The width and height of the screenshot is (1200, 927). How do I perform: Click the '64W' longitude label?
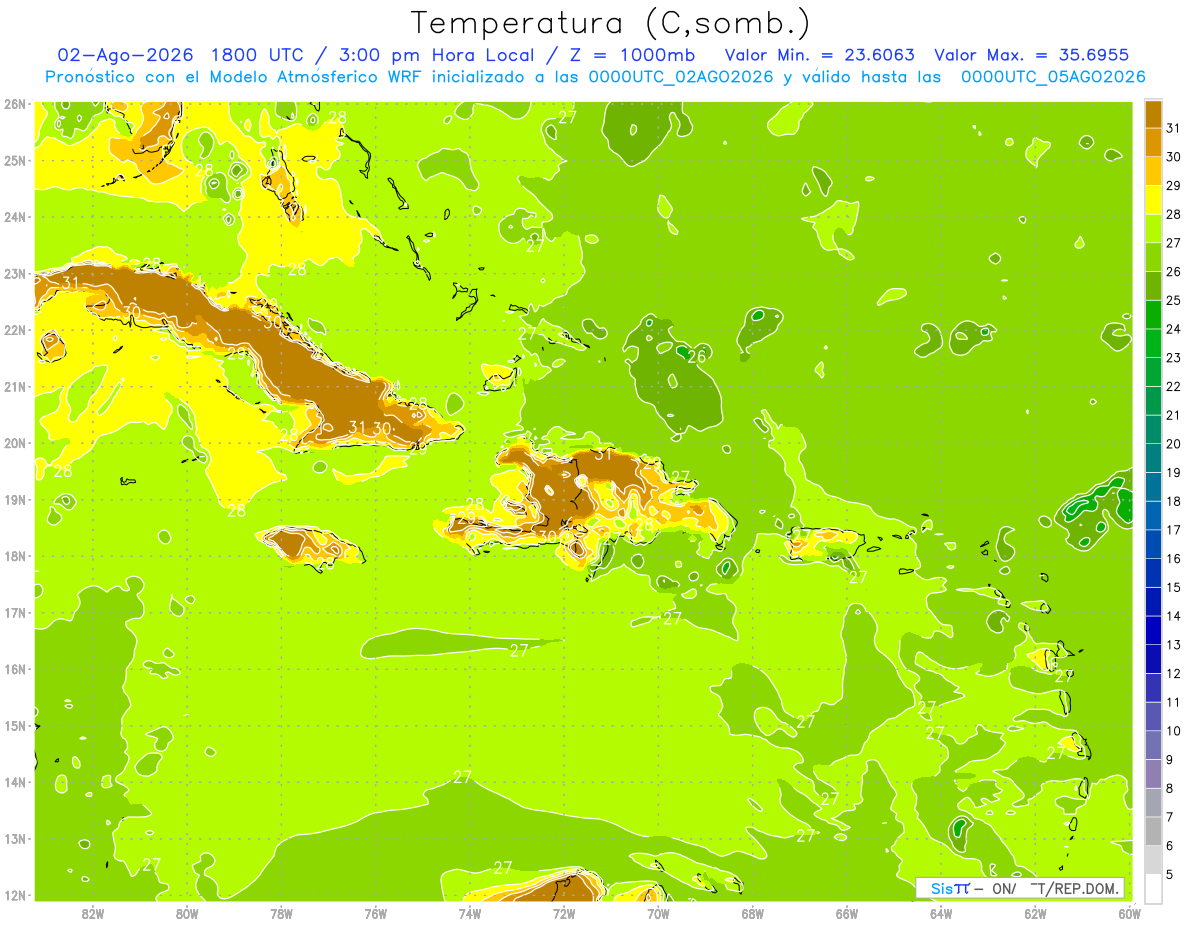[941, 912]
